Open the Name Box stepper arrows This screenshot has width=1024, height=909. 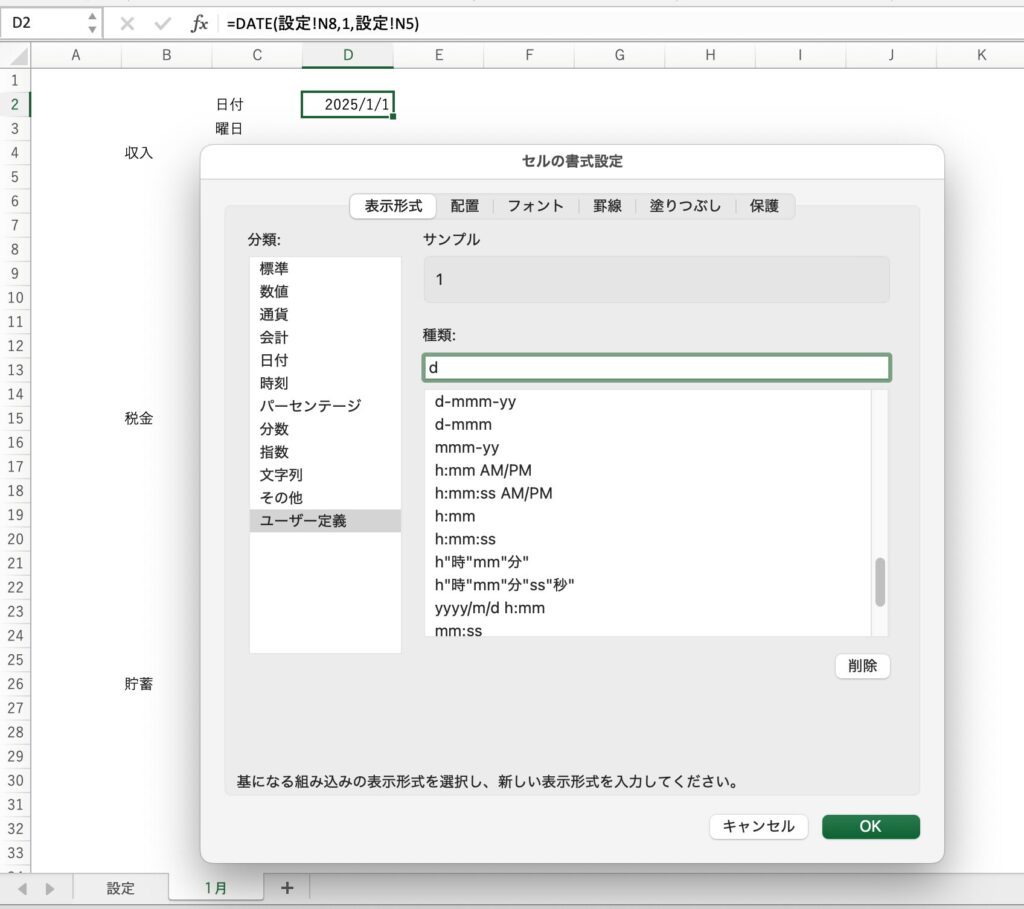(x=93, y=22)
